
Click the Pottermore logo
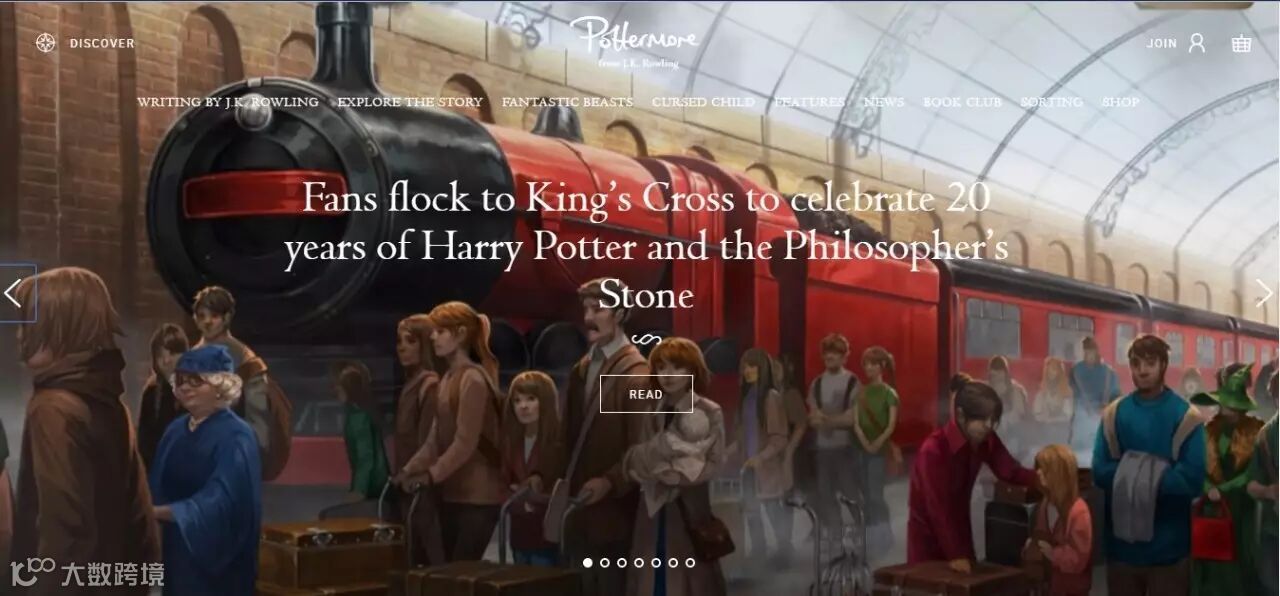click(633, 42)
